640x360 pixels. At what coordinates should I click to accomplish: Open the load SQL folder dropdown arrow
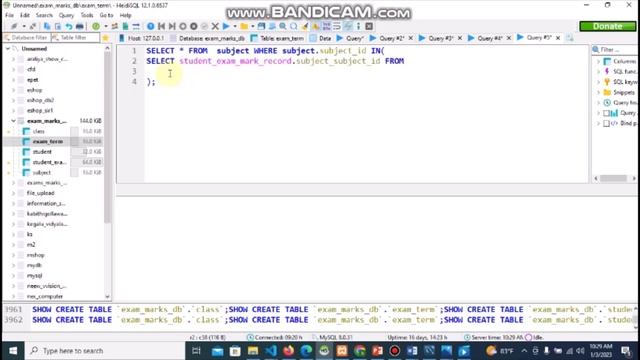pos(253,26)
